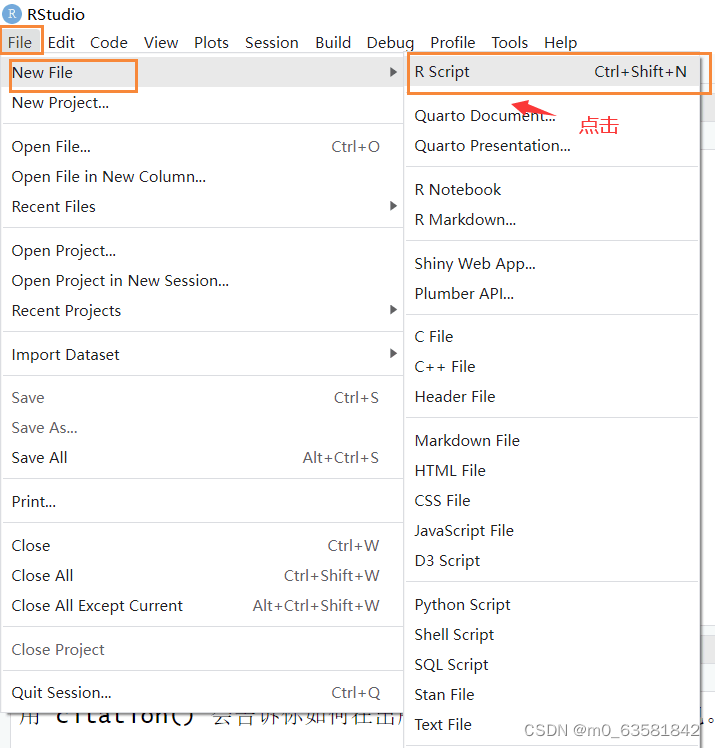Expand the Recent Projects arrow
715x748 pixels.
coord(393,310)
